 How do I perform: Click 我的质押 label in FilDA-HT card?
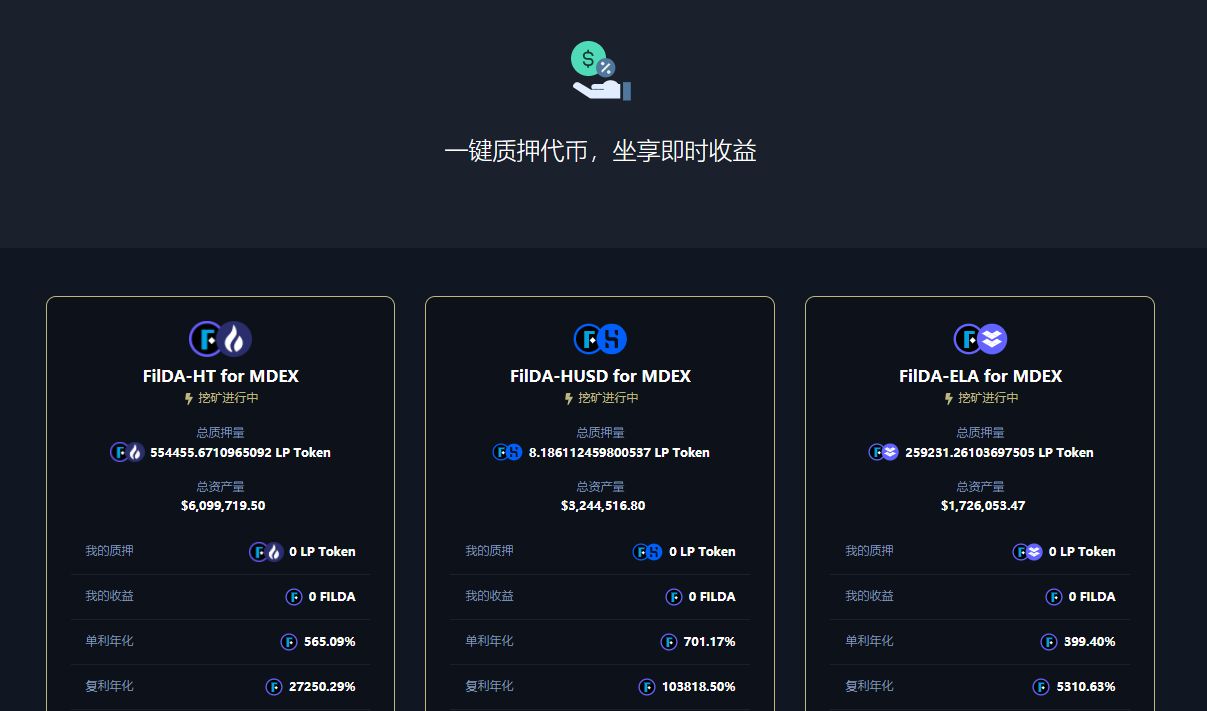point(109,551)
